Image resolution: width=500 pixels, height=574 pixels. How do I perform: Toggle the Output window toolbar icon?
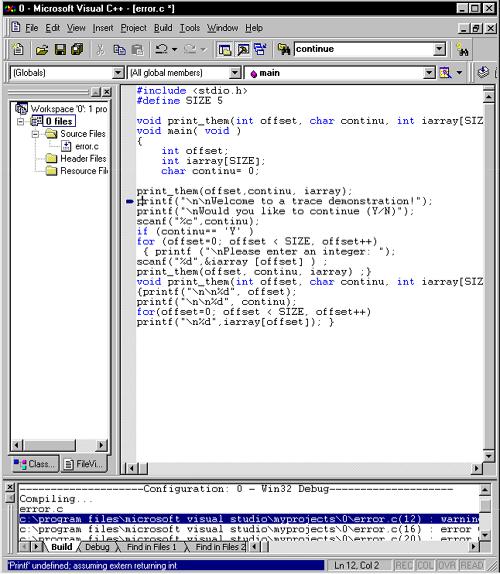(243, 49)
